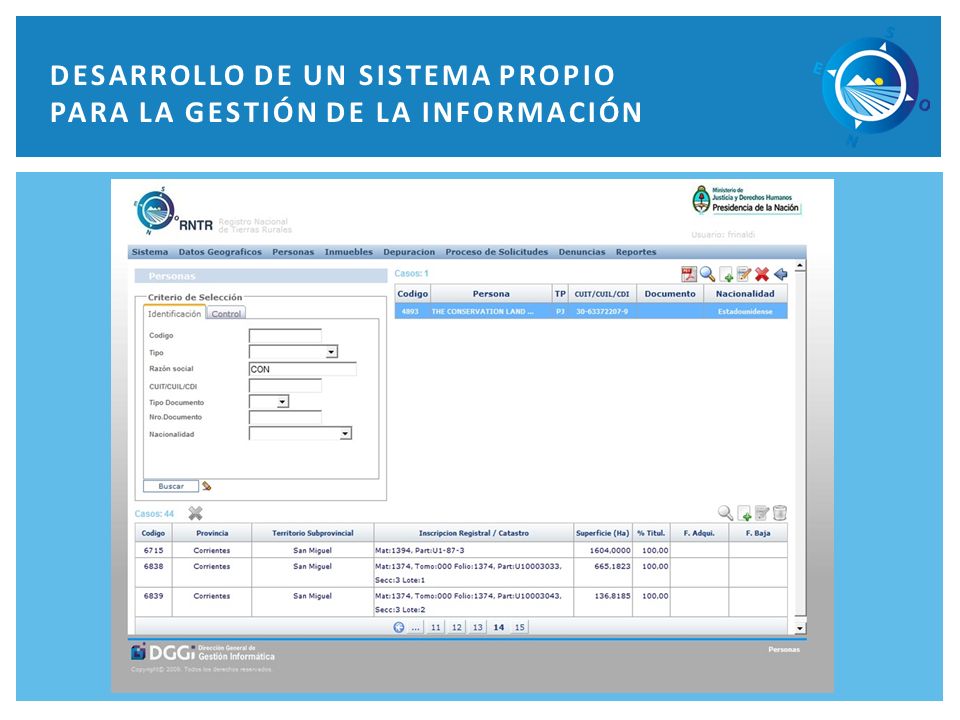Click Provincia column header
The image size is (960, 720).
[212, 533]
